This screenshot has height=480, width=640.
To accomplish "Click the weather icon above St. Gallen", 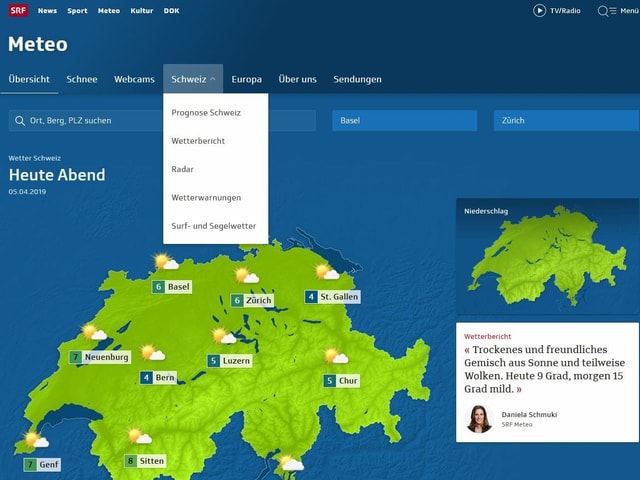I will pyautogui.click(x=327, y=272).
